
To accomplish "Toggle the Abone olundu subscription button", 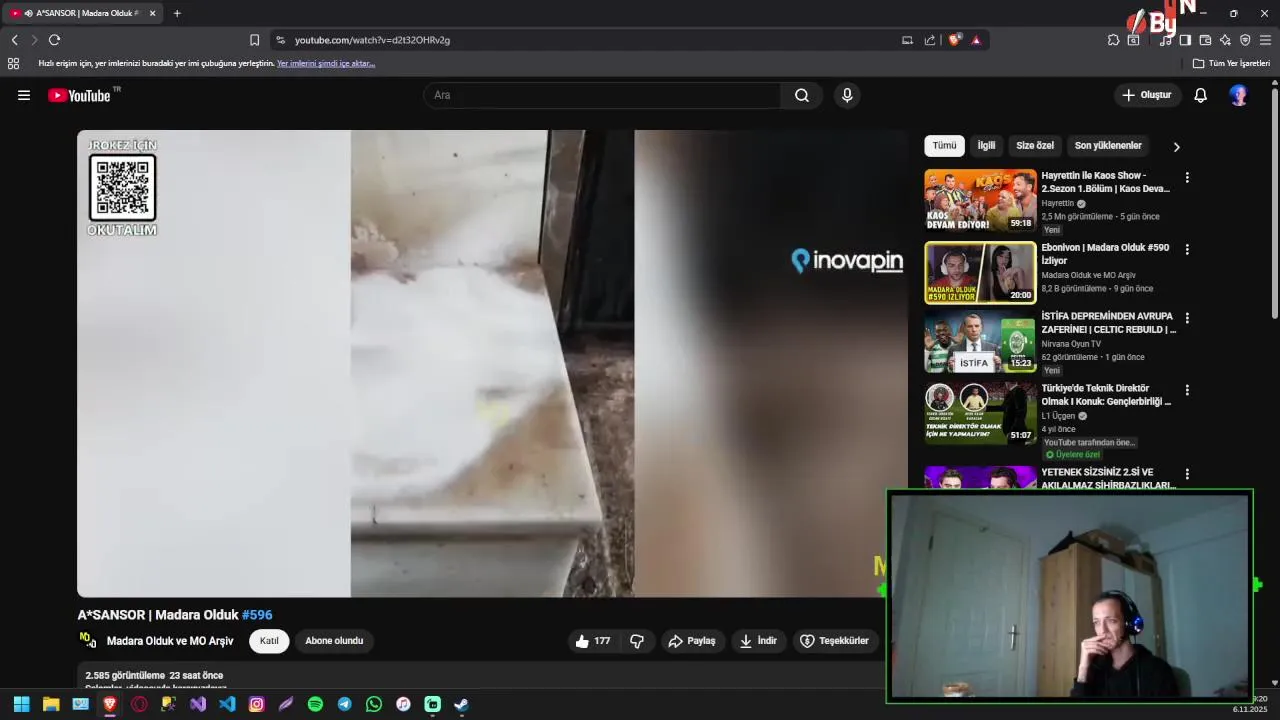I will click(x=334, y=641).
